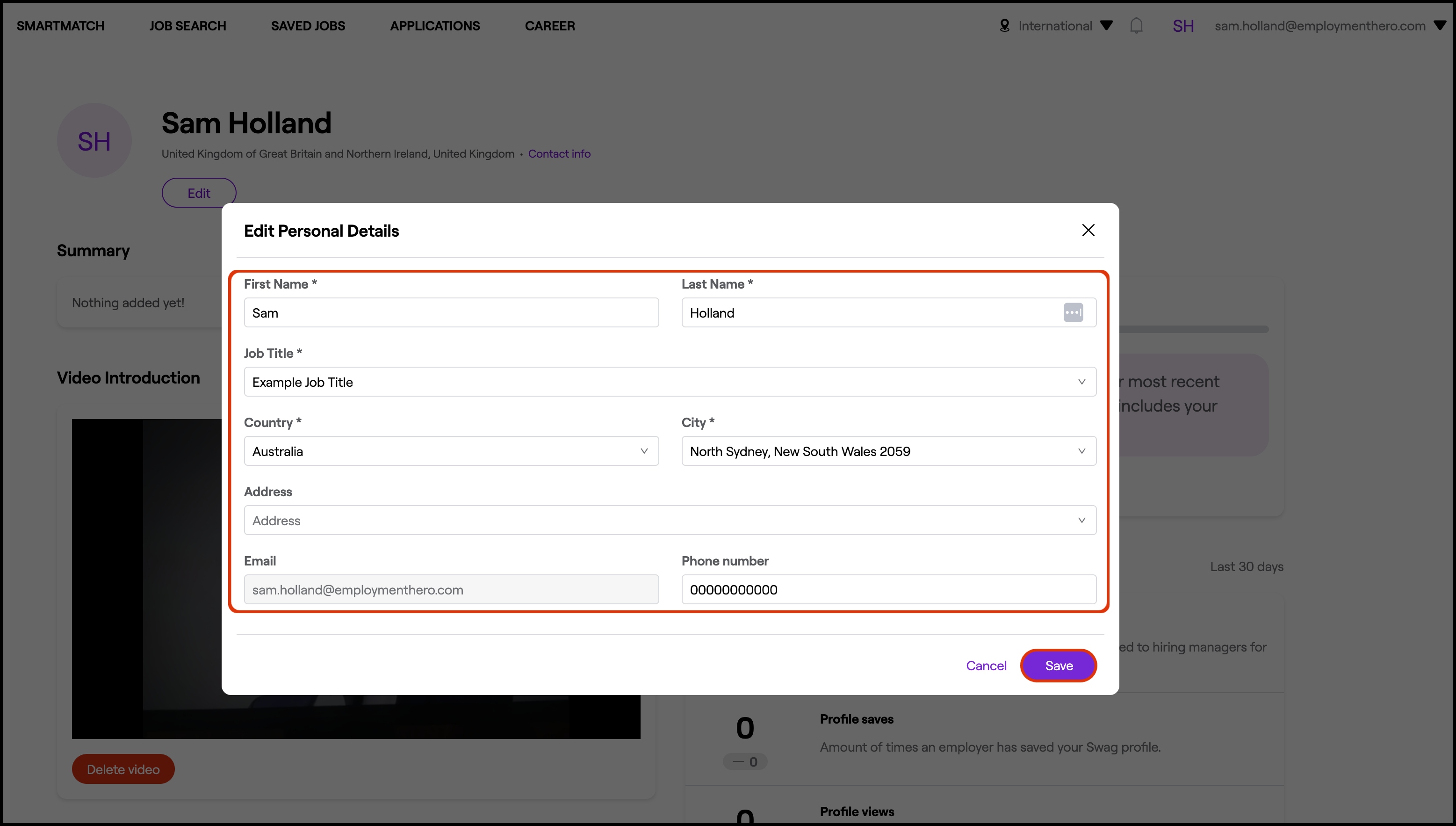
Task: Click the Phone number input field
Action: (x=888, y=589)
